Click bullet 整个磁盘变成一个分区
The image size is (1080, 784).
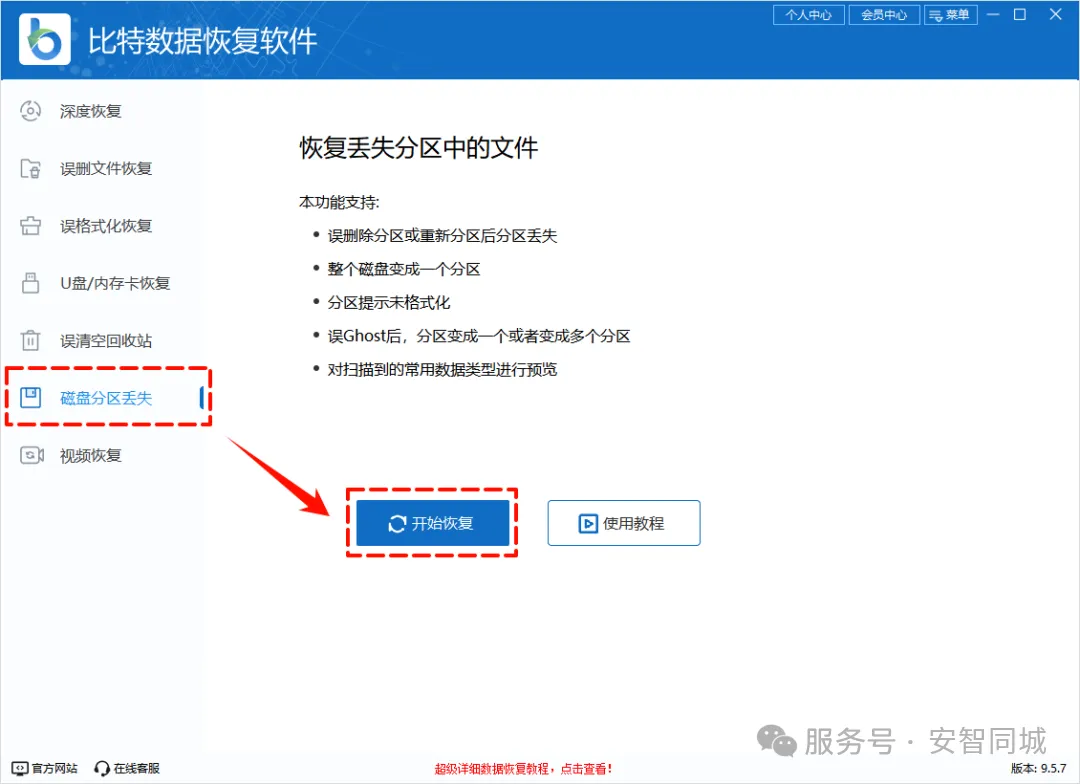point(404,269)
